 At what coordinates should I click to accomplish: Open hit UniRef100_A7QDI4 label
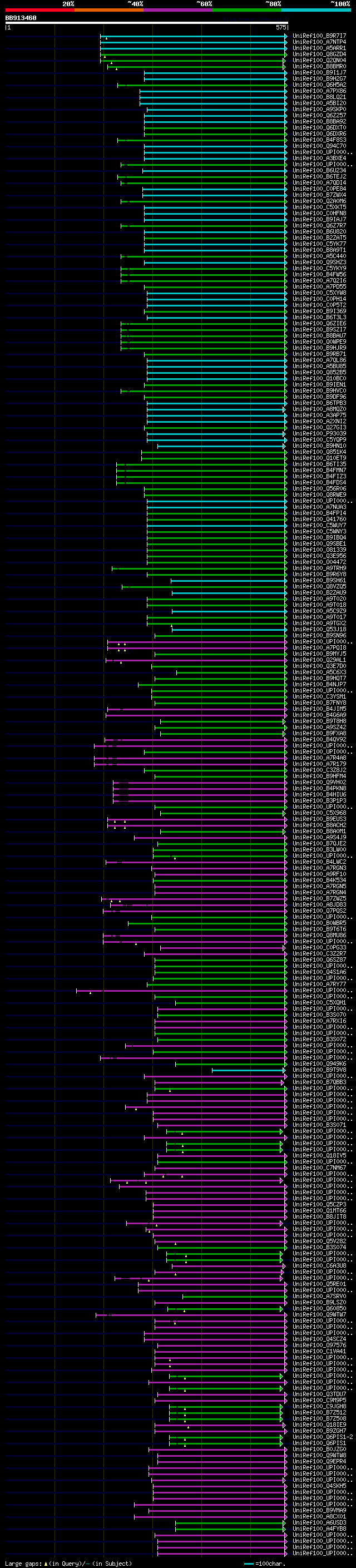[319, 182]
